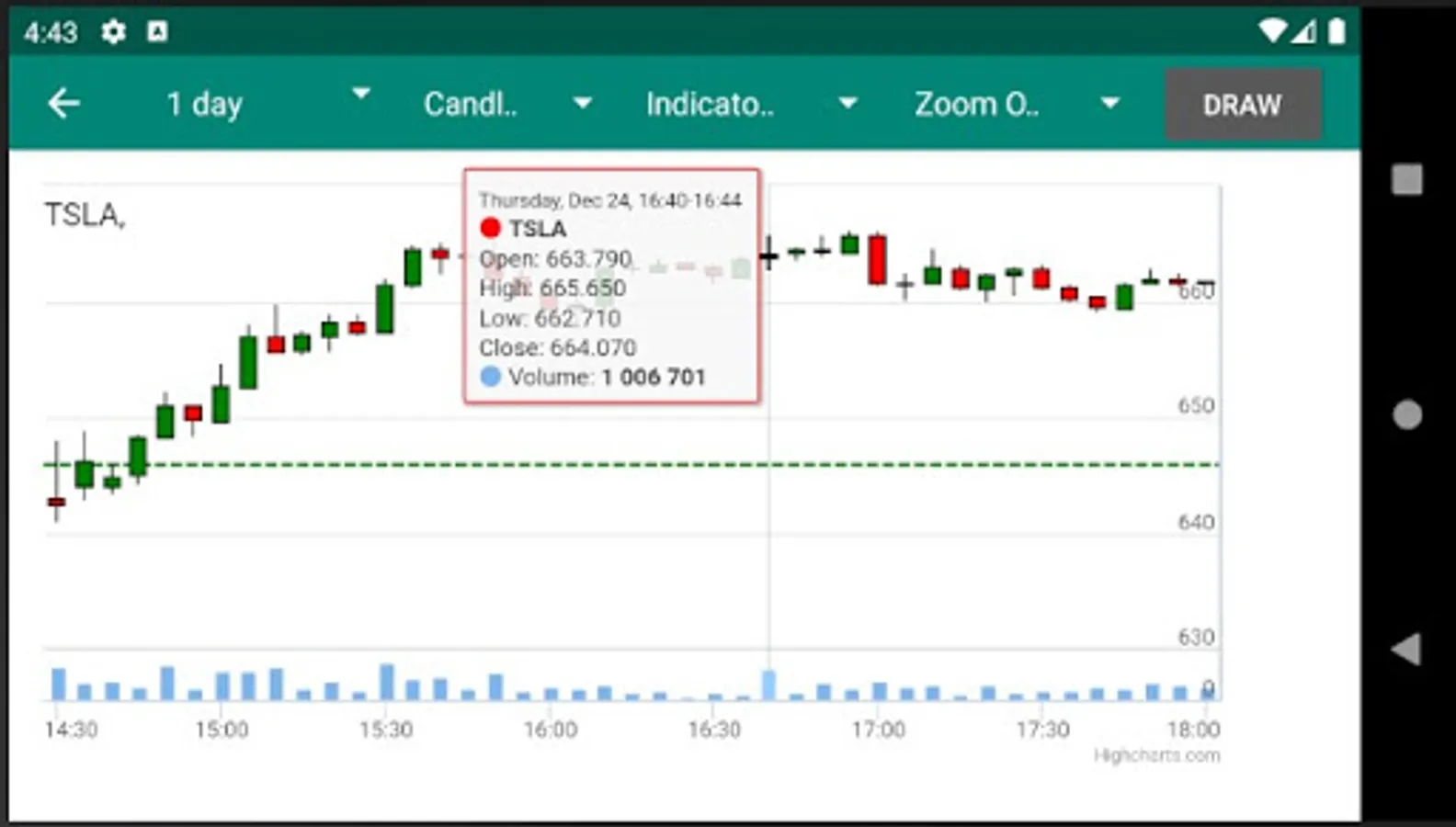The width and height of the screenshot is (1456, 827).
Task: Tap the Android triangle back button
Action: [1406, 650]
